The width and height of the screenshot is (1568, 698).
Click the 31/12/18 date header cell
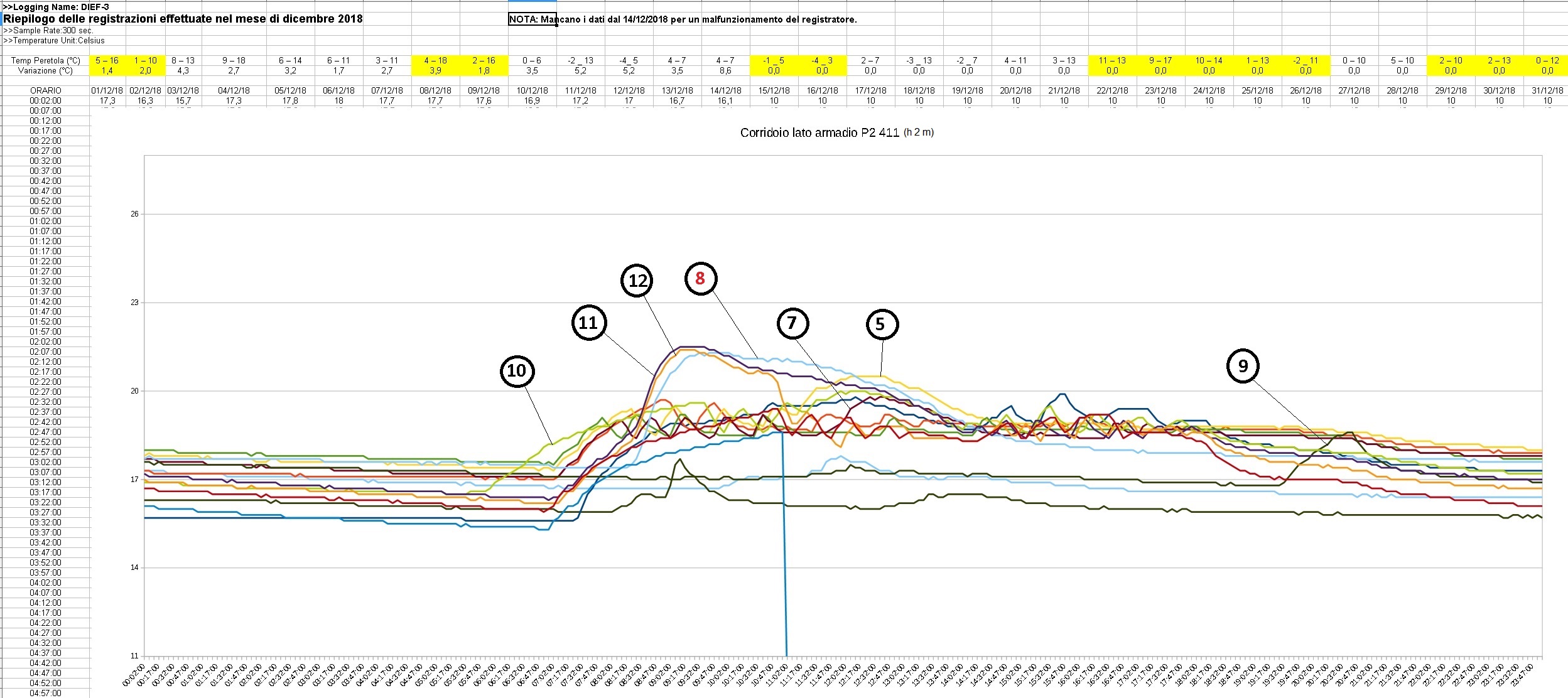pyautogui.click(x=1547, y=90)
